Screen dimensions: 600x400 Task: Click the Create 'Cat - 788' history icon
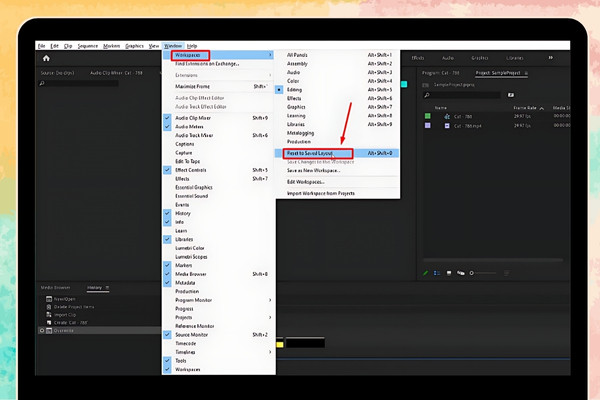tap(49, 323)
